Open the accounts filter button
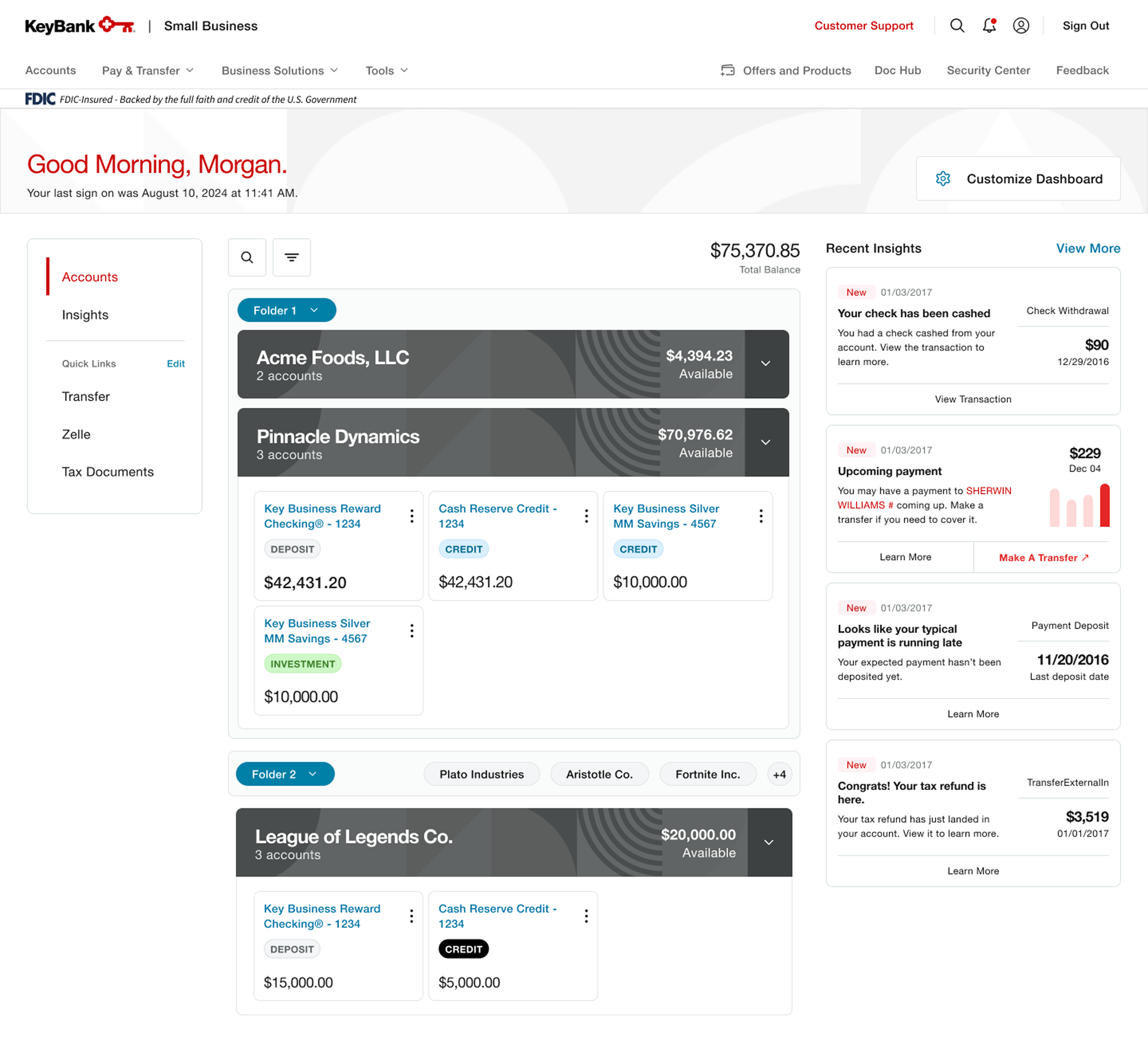Screen dimensions: 1148x1052 tap(292, 257)
